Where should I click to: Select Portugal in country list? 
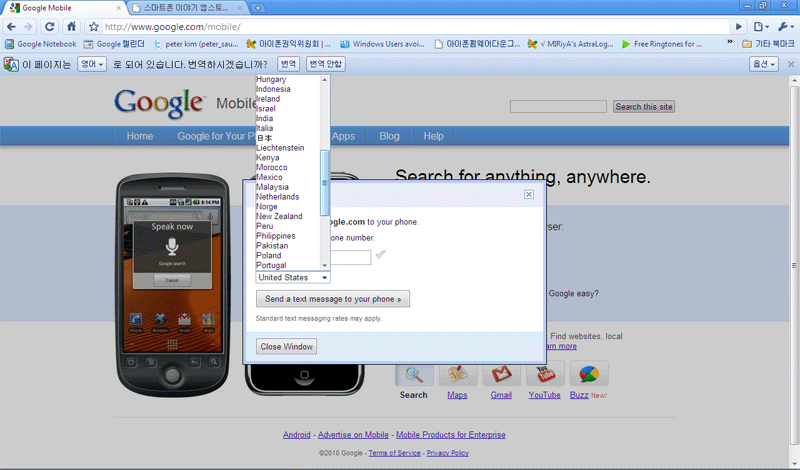pyautogui.click(x=271, y=265)
